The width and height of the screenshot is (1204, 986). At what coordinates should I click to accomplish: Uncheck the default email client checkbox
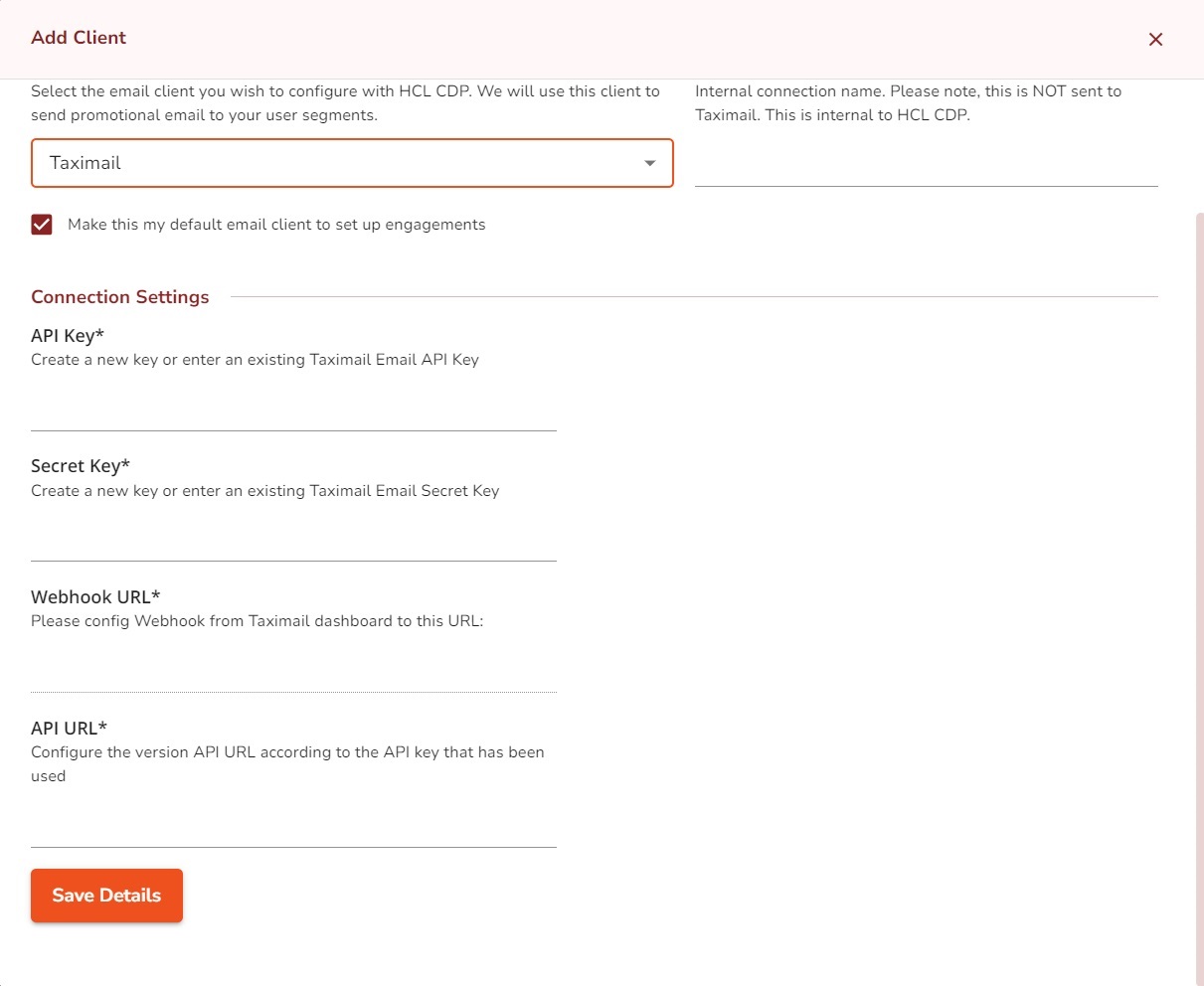pos(42,225)
